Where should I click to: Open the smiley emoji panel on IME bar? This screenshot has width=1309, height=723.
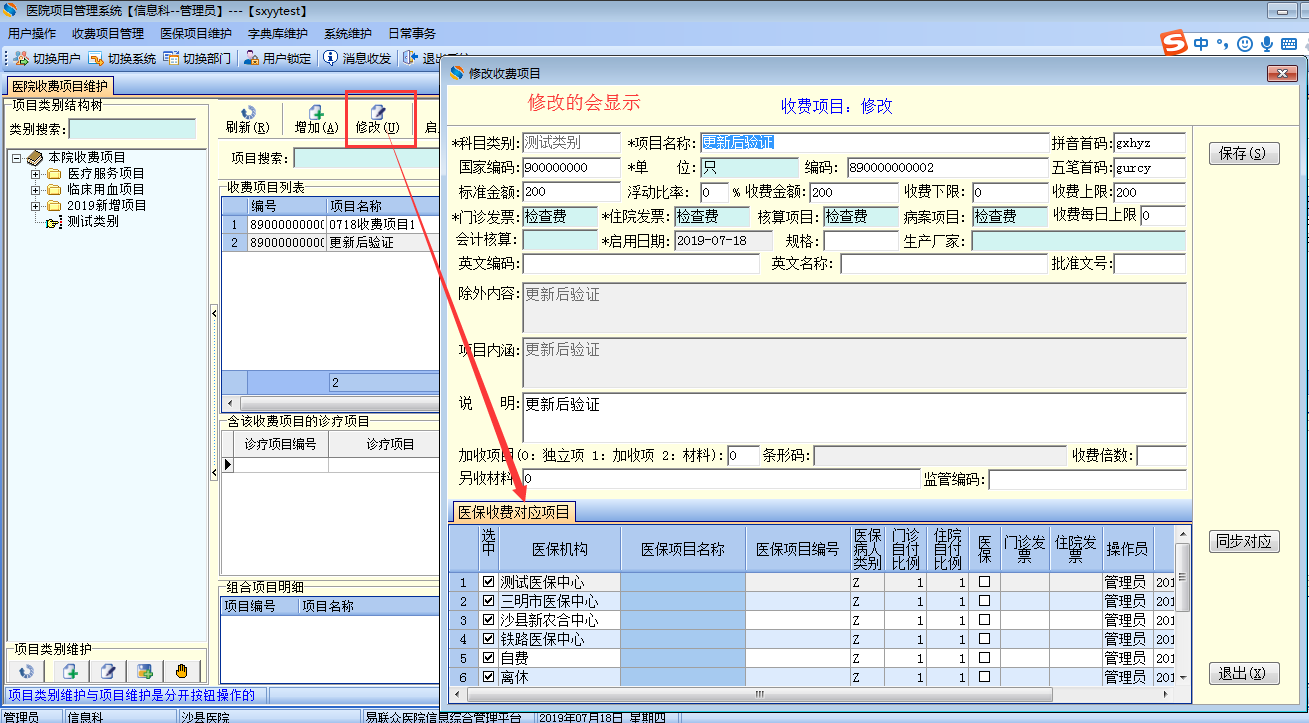(1244, 44)
